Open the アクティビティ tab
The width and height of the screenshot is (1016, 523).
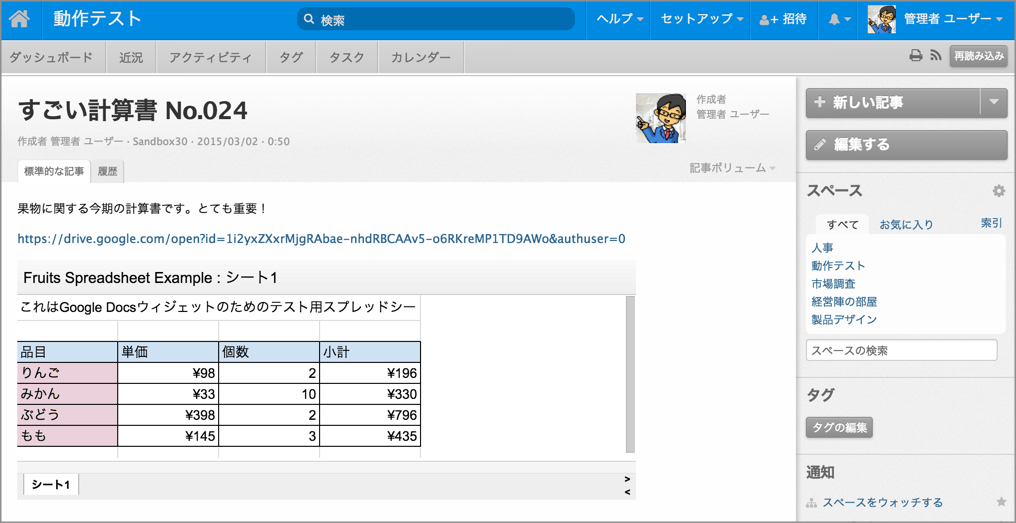211,57
